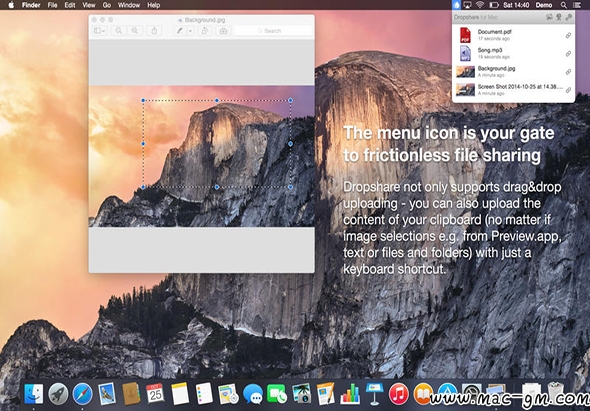
Task: Expand the pen tool dropdown arrow
Action: point(190,31)
